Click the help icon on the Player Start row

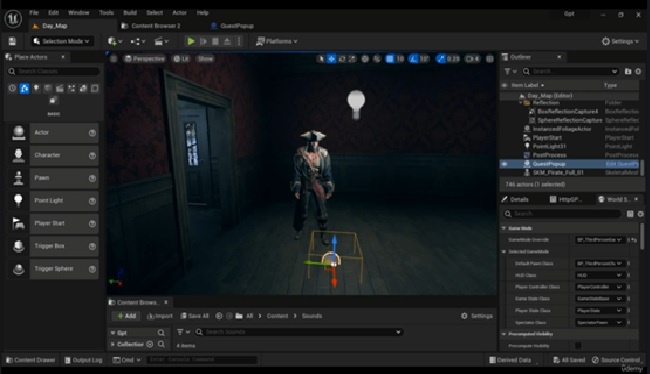(x=92, y=224)
